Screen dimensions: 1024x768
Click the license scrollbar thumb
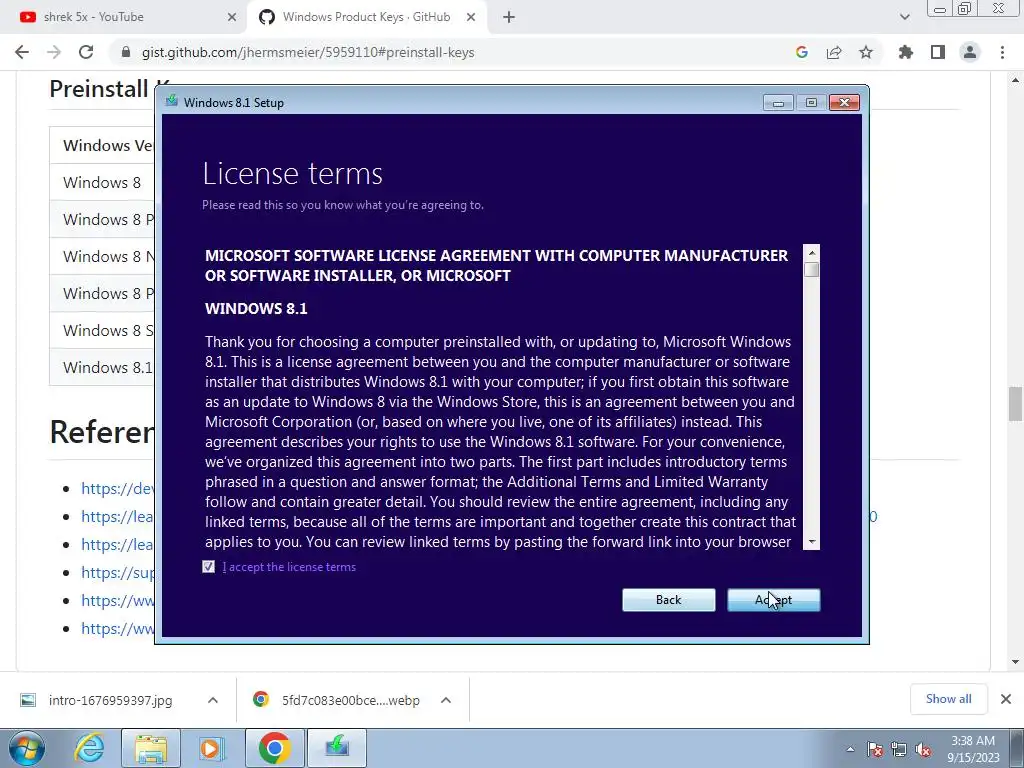point(812,269)
